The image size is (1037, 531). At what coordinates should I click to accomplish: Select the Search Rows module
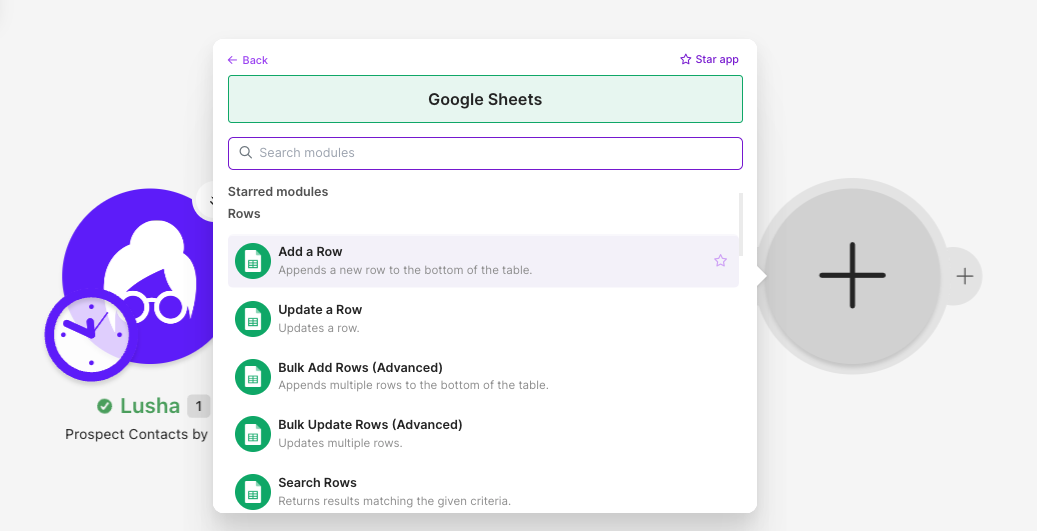tap(483, 491)
